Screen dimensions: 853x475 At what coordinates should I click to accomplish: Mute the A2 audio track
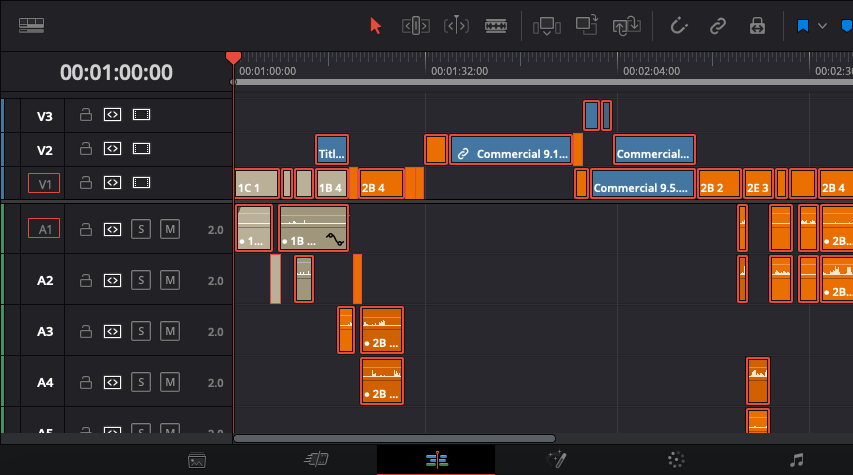(170, 280)
